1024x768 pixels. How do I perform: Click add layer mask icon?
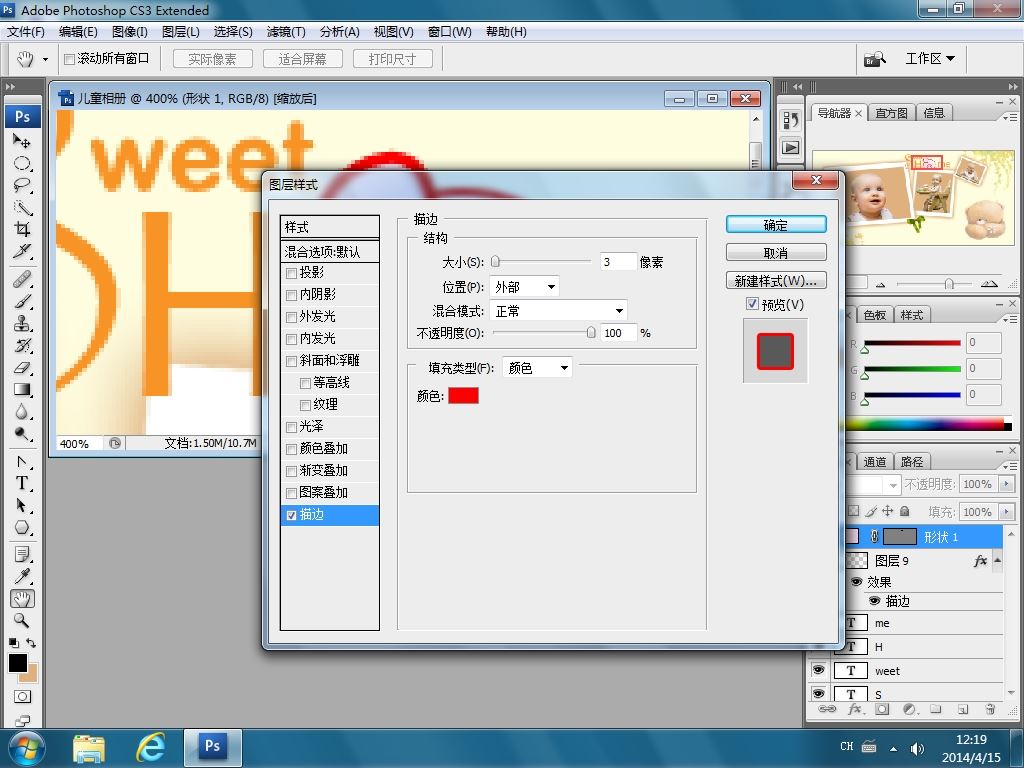[882, 709]
